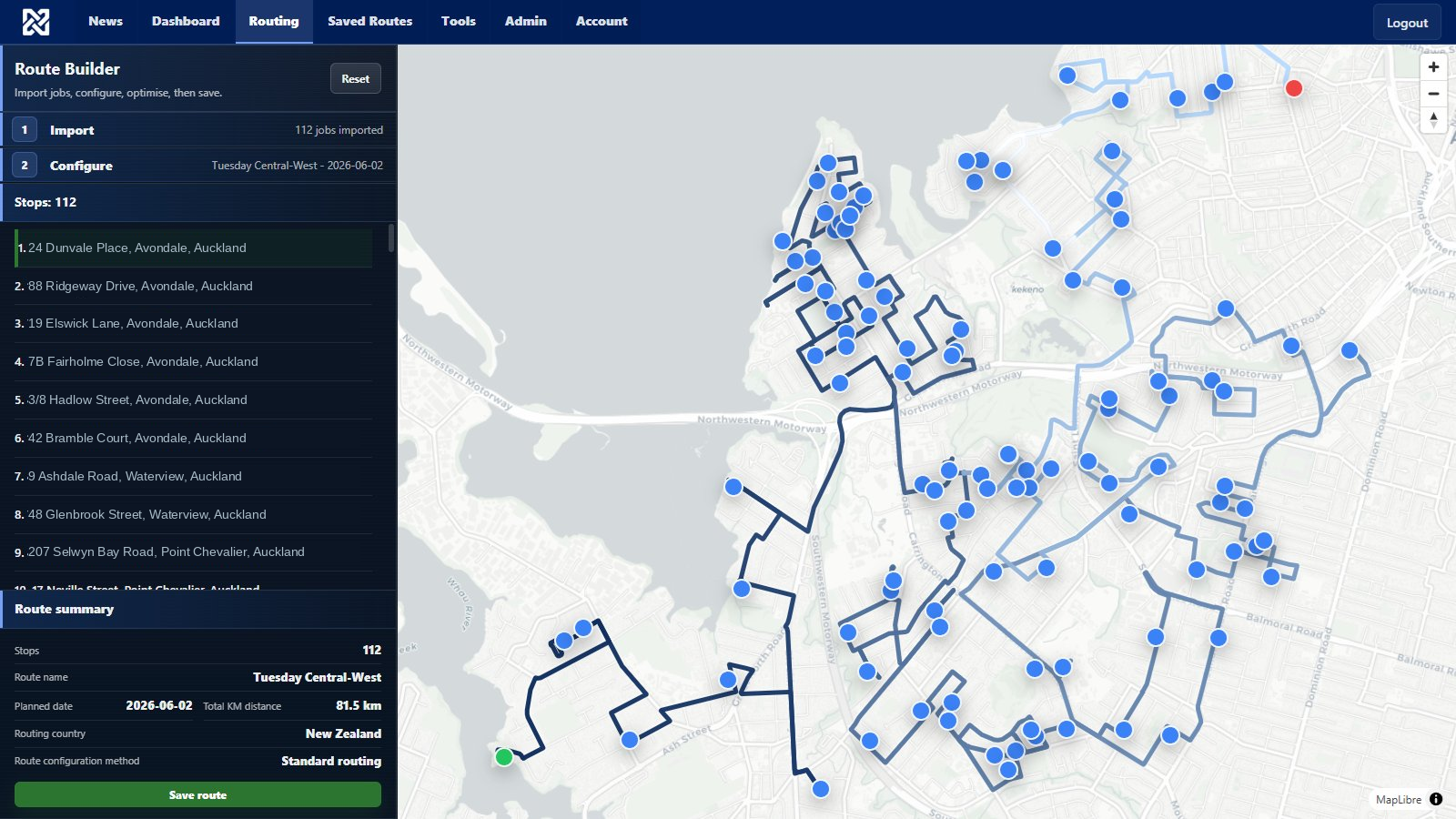Select the green start marker on map
The height and width of the screenshot is (819, 1456).
[x=504, y=757]
